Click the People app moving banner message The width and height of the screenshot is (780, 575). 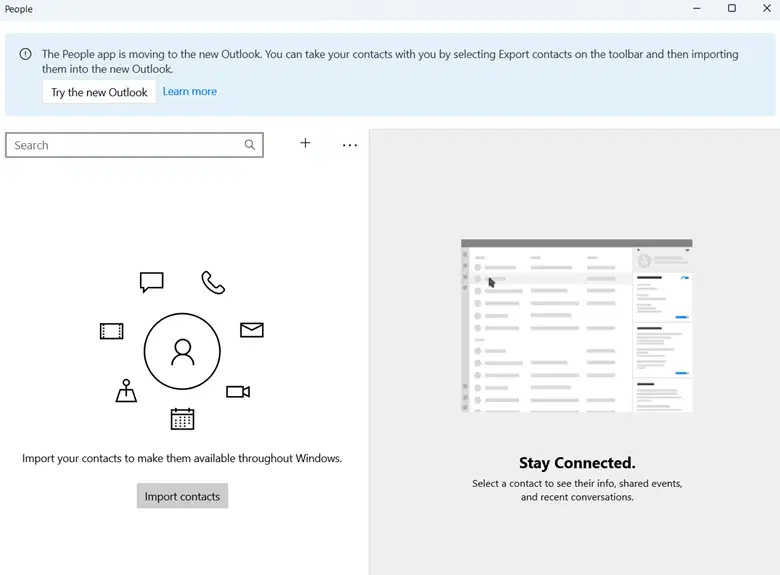coord(390,62)
